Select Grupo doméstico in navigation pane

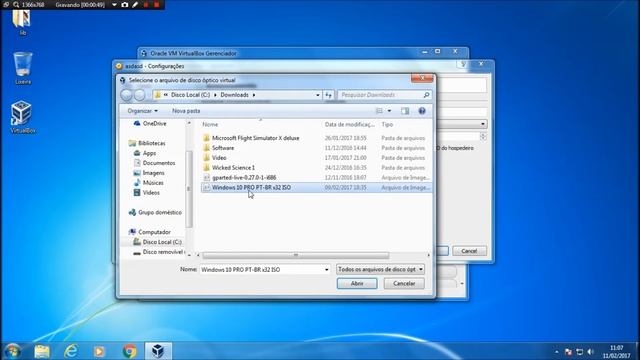tap(155, 213)
